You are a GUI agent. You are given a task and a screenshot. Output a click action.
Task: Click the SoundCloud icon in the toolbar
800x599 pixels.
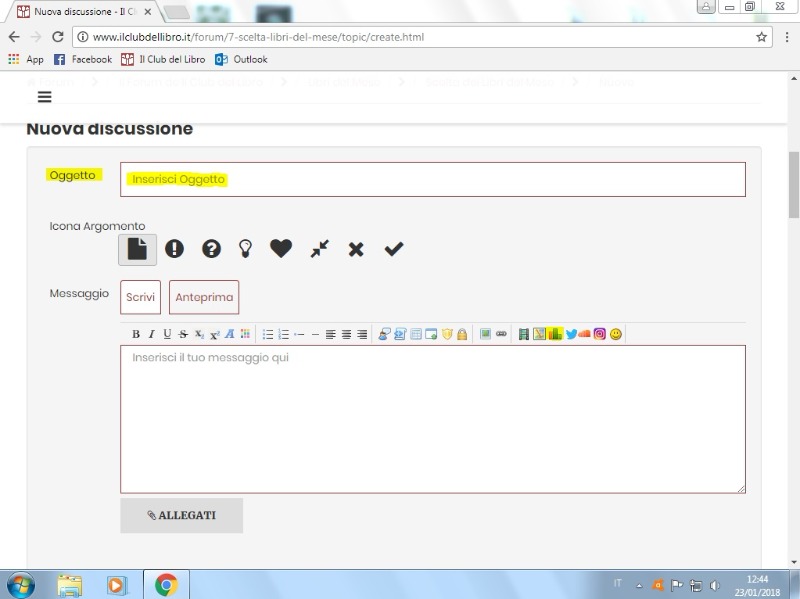pyautogui.click(x=585, y=334)
